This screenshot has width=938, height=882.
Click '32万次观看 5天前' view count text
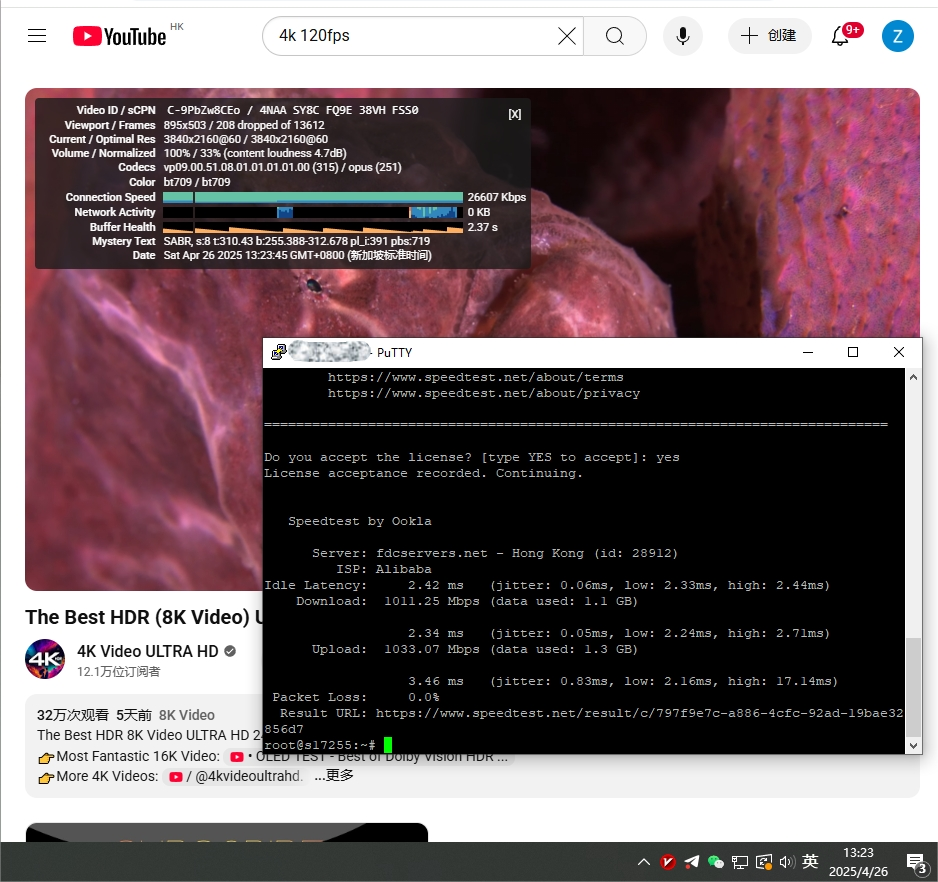(x=95, y=715)
